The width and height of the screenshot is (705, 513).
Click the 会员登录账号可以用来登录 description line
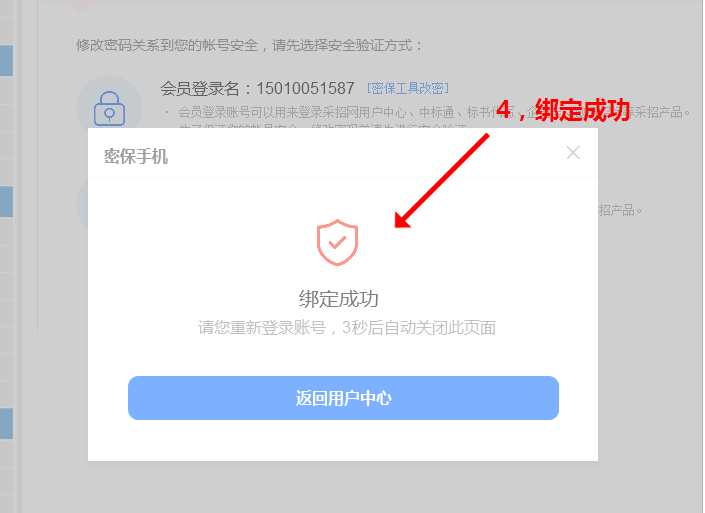pos(427,112)
